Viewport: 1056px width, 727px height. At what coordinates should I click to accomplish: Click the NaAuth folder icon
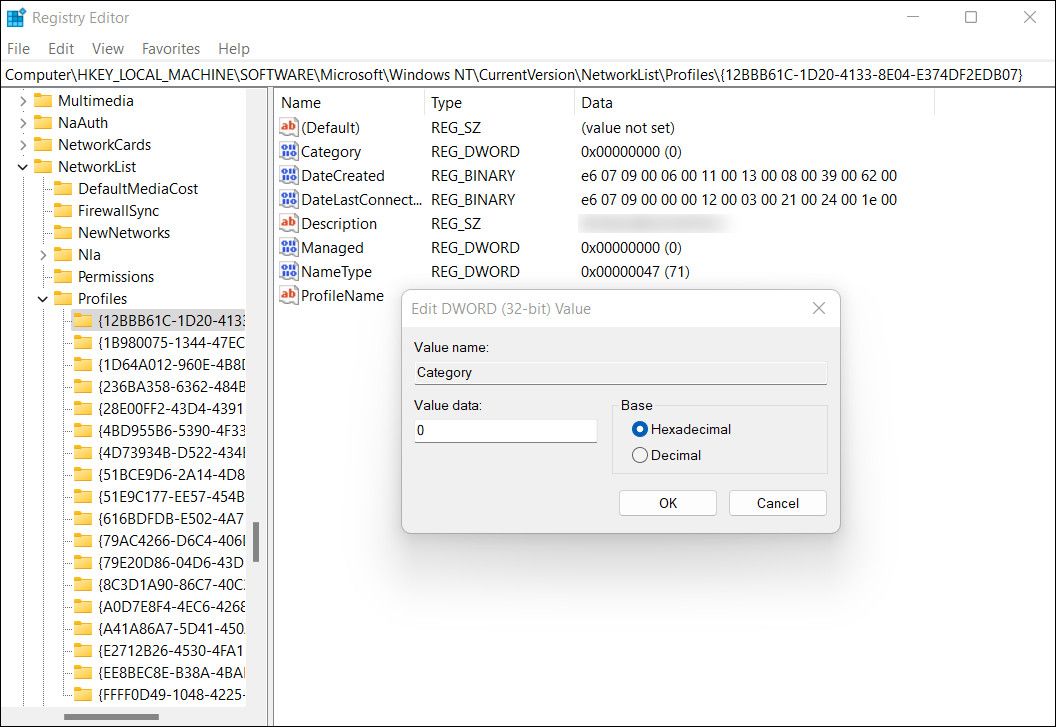[x=43, y=123]
